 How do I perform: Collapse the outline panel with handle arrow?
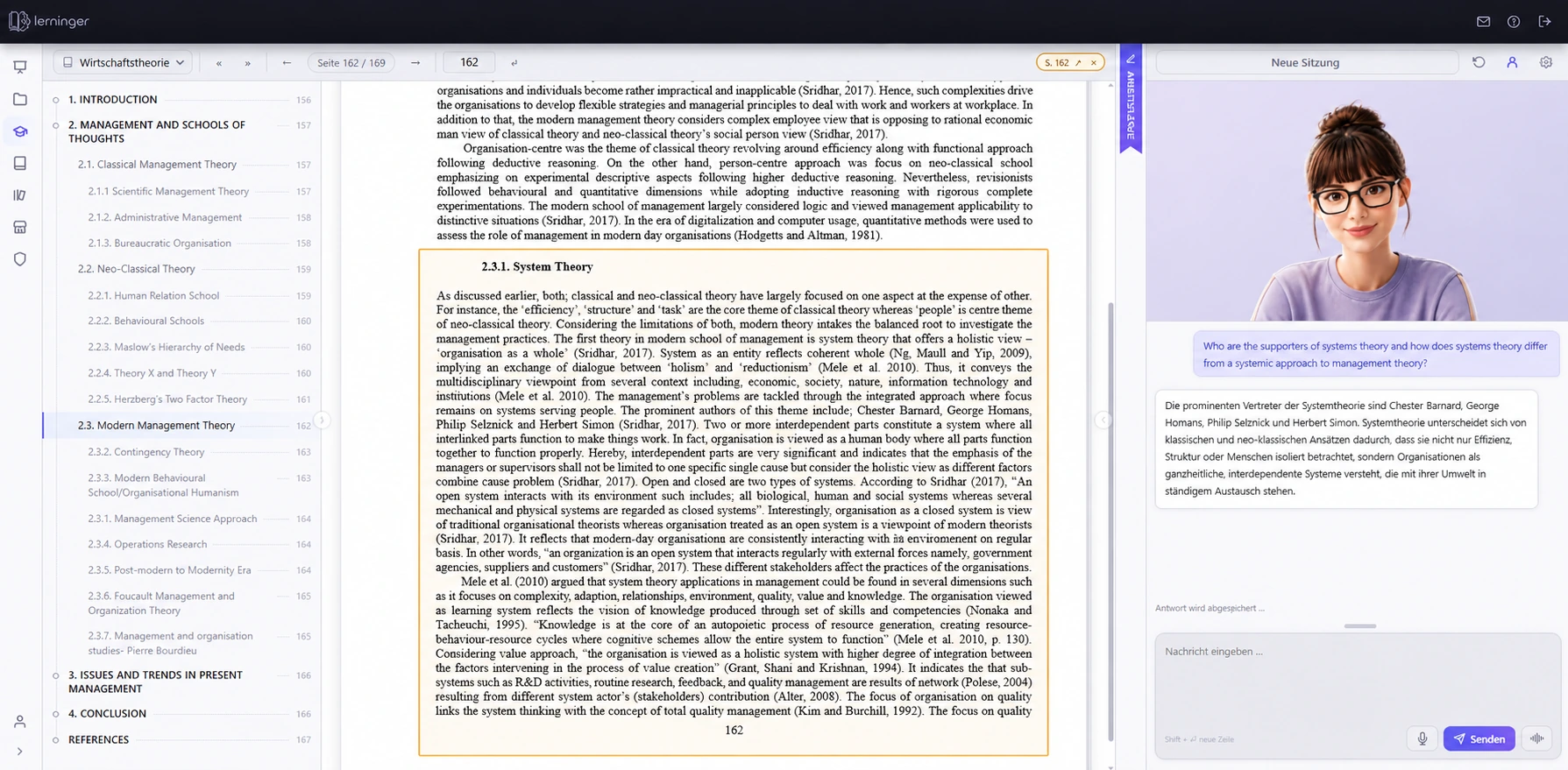click(x=322, y=420)
